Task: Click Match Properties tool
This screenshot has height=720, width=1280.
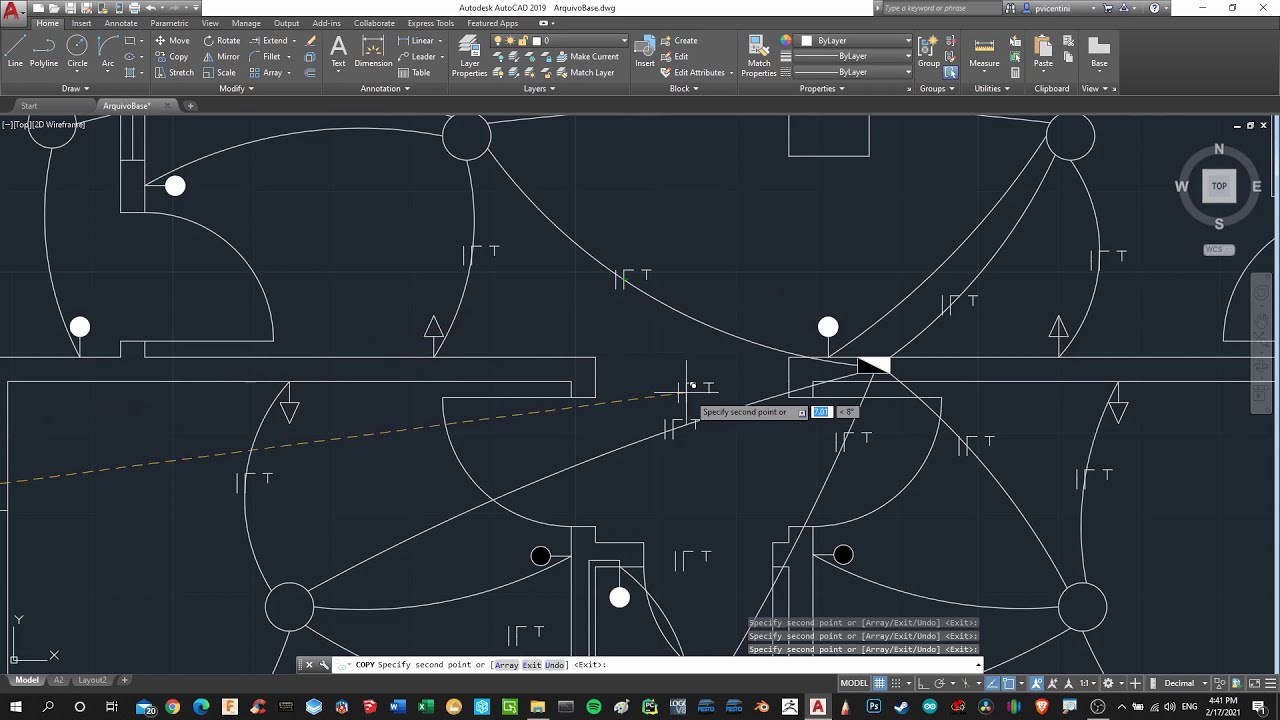Action: [759, 56]
